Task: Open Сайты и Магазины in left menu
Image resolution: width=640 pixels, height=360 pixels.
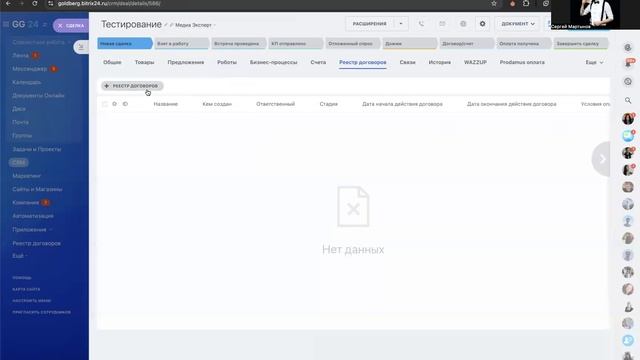Action: (37, 189)
